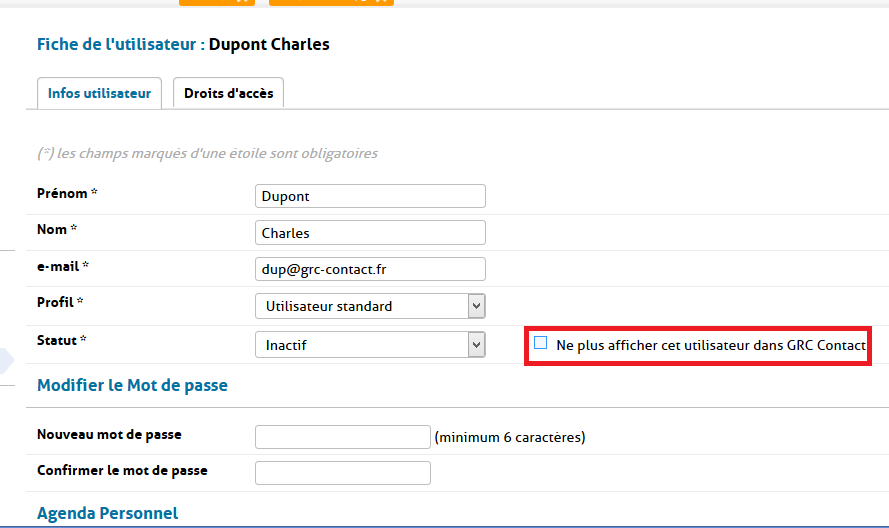Open the Statut dropdown set to Inactif
The height and width of the screenshot is (528, 889).
point(370,345)
